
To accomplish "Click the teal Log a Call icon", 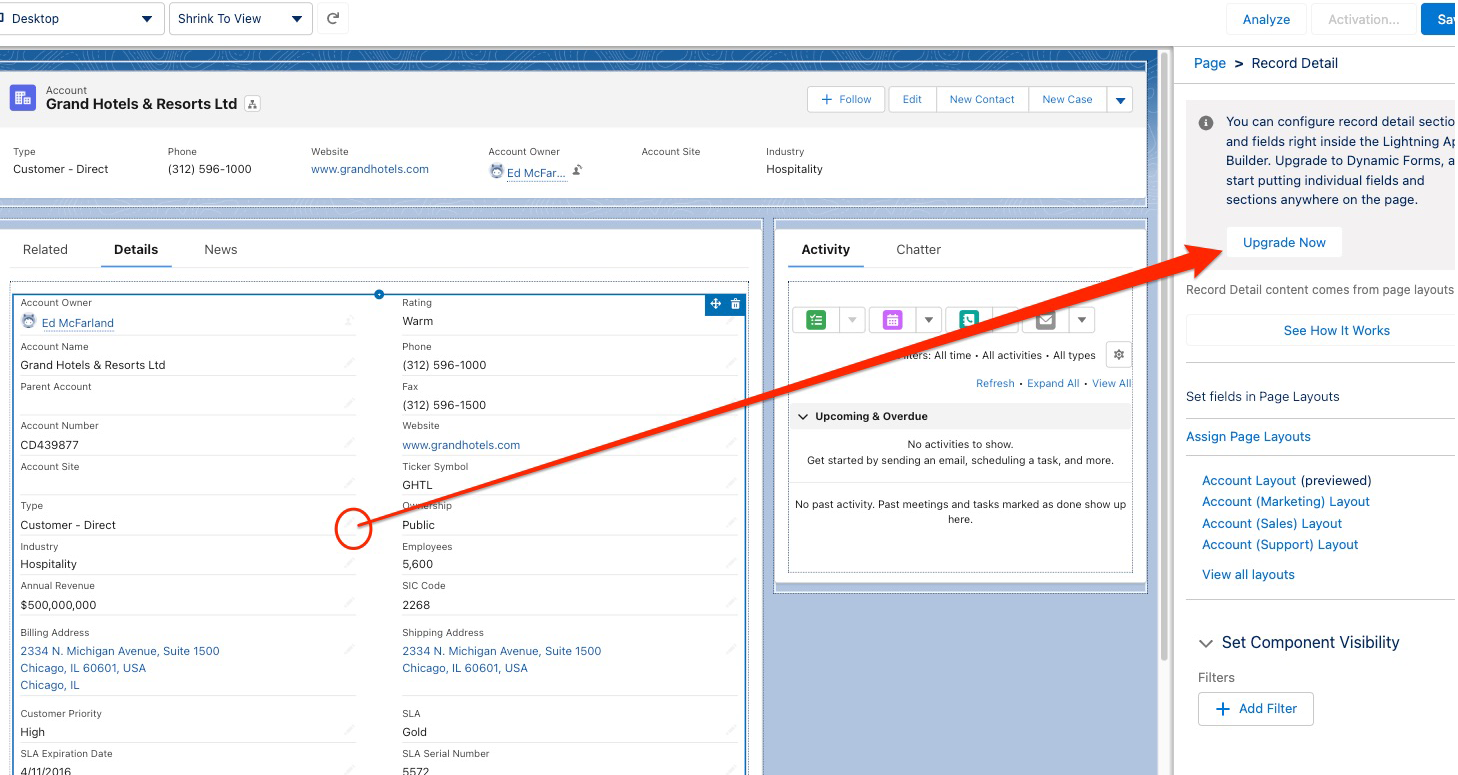I will click(968, 320).
